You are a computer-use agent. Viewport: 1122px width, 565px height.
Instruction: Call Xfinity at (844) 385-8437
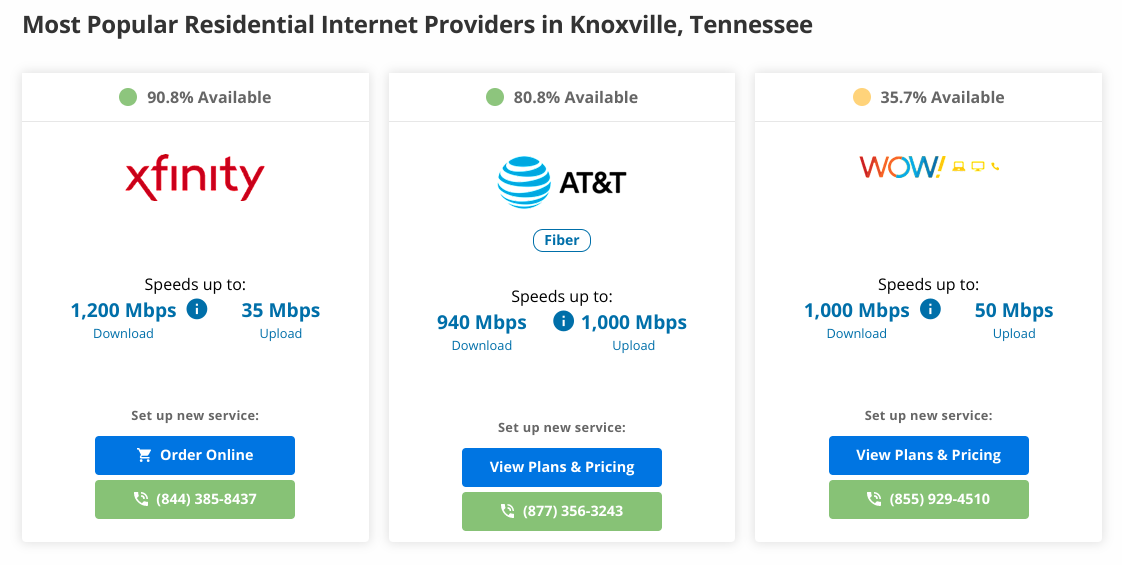coord(195,499)
